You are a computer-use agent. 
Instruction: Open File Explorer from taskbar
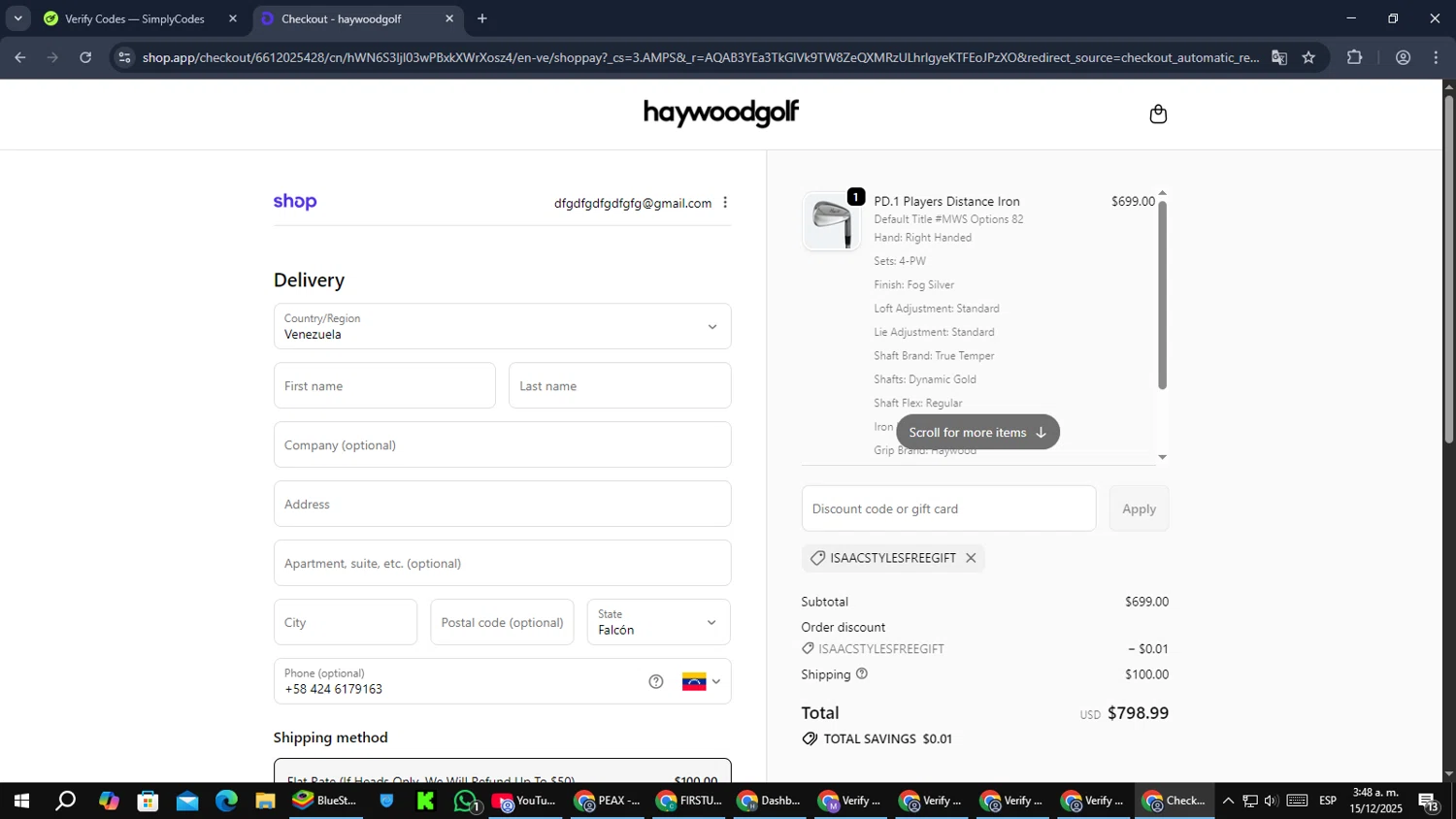pyautogui.click(x=265, y=801)
